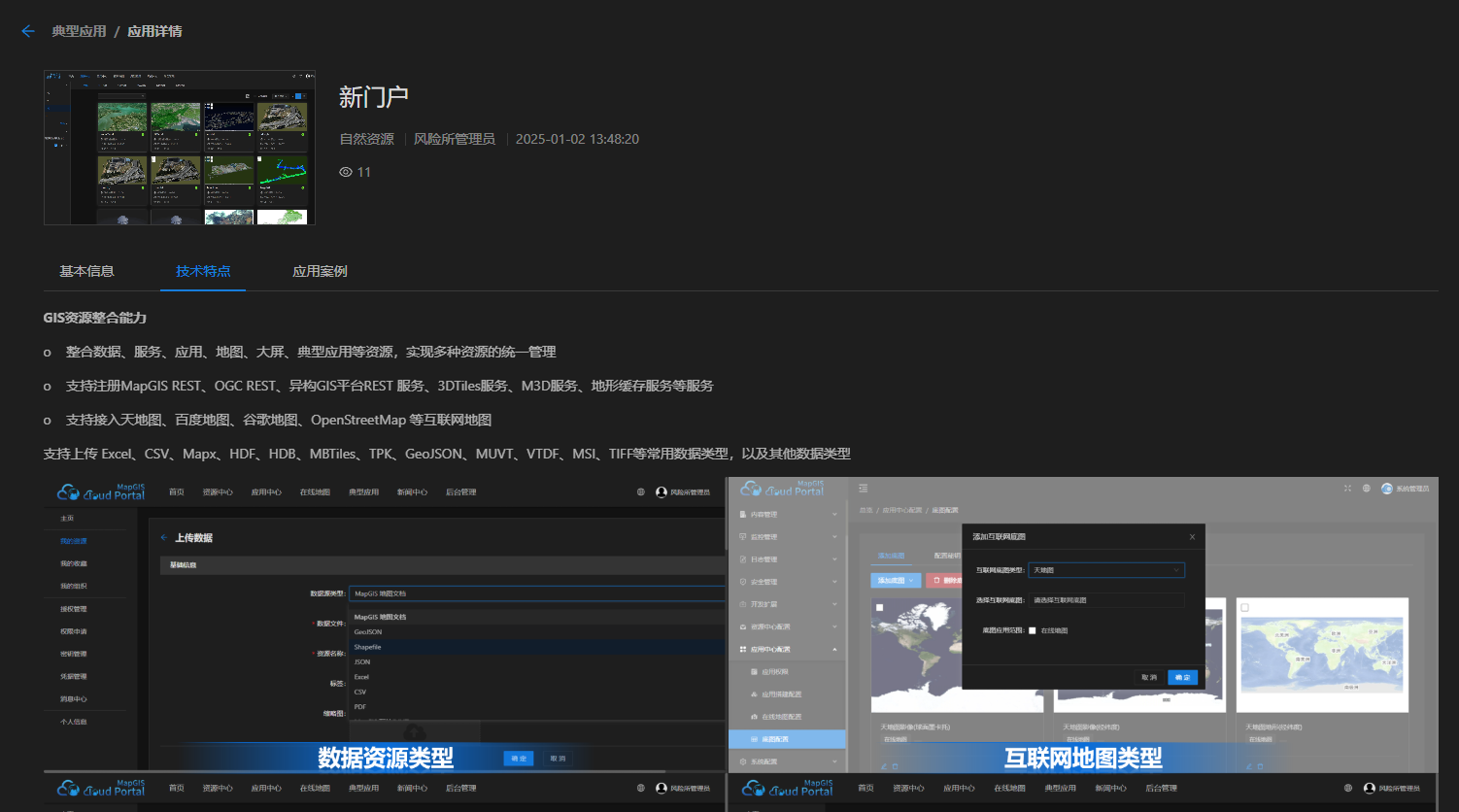The image size is (1459, 812).
Task: Expand 安全管理 using its chevron
Action: (x=834, y=582)
